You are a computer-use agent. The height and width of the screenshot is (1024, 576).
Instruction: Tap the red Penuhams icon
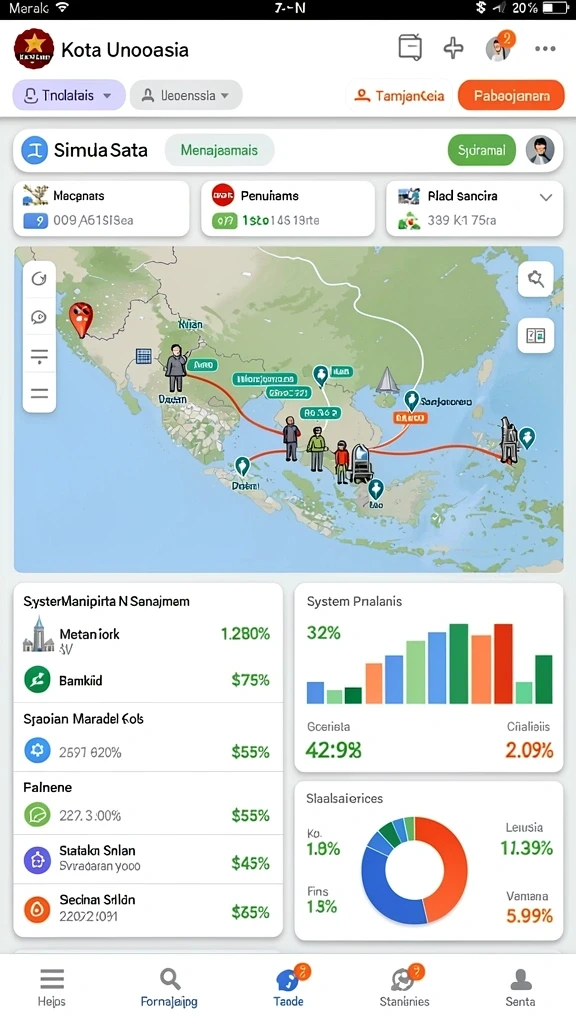(223, 195)
